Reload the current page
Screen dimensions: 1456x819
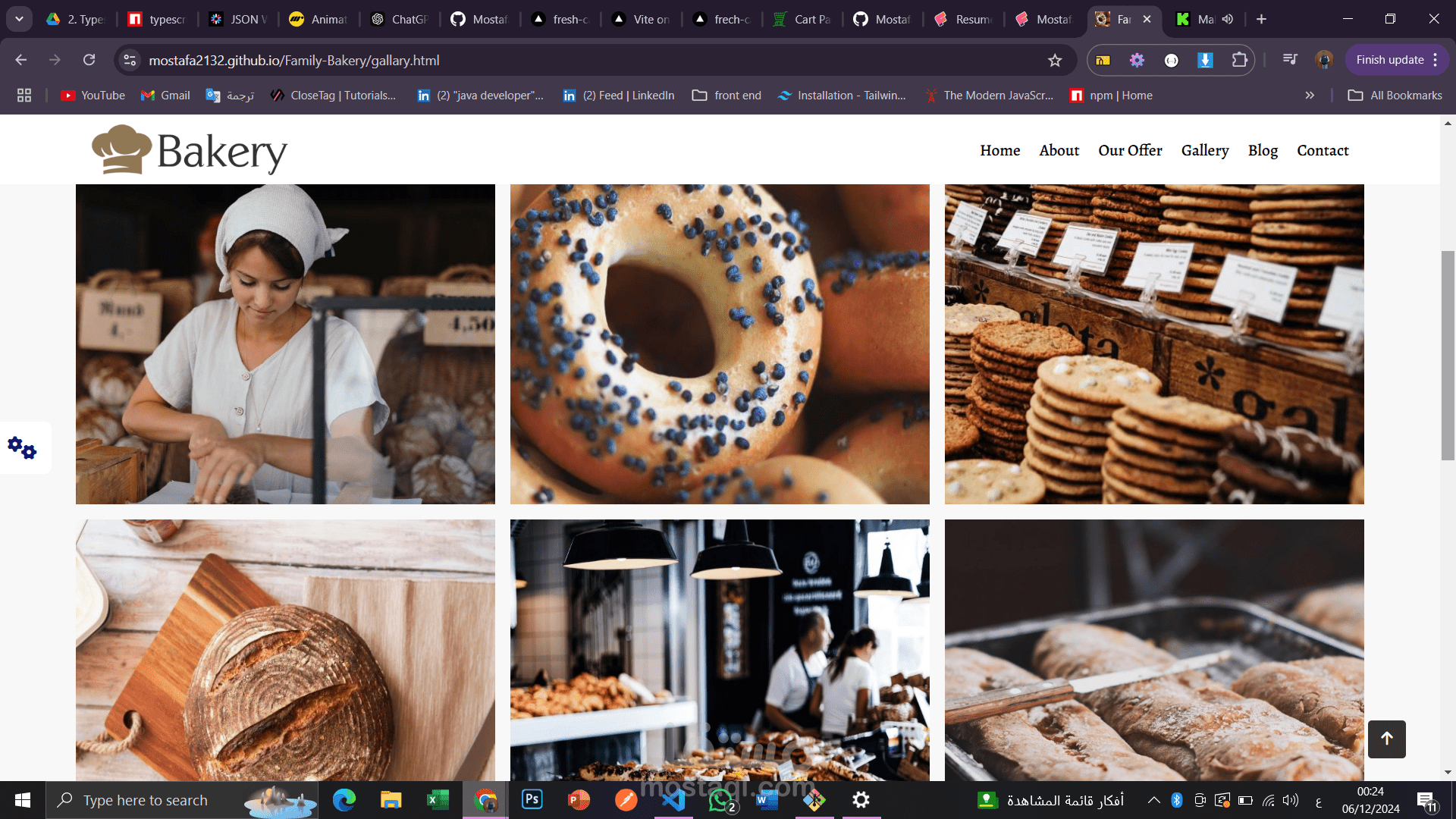coord(89,60)
